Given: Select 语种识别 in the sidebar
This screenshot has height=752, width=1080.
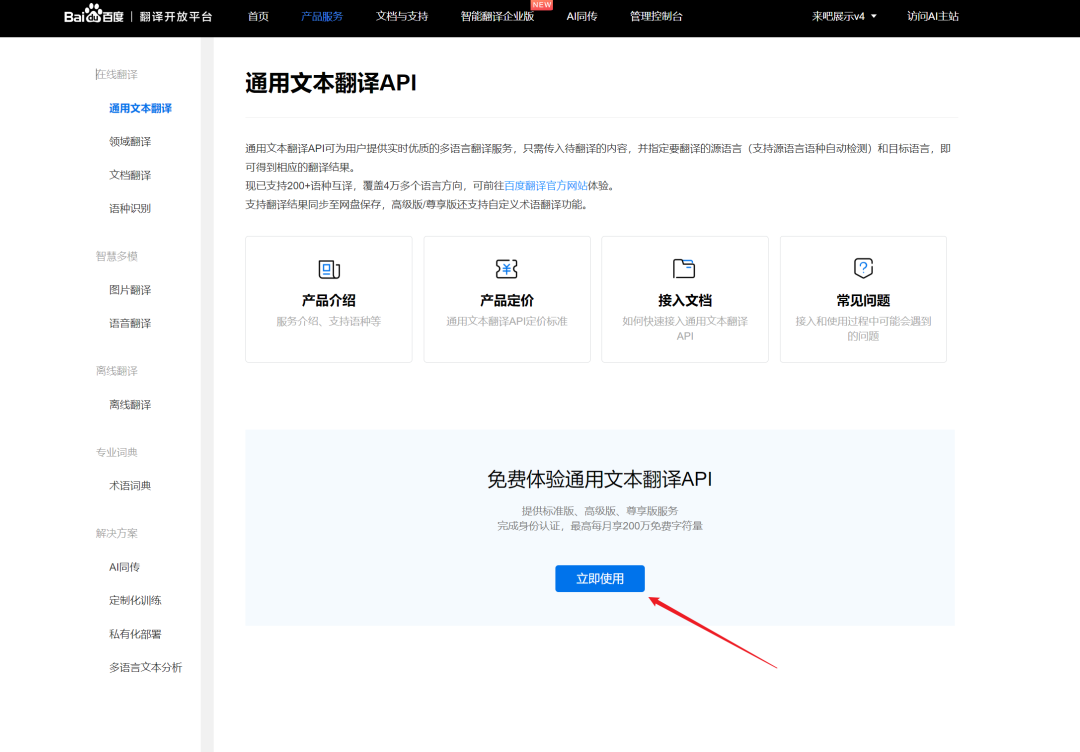Looking at the screenshot, I should click(130, 209).
